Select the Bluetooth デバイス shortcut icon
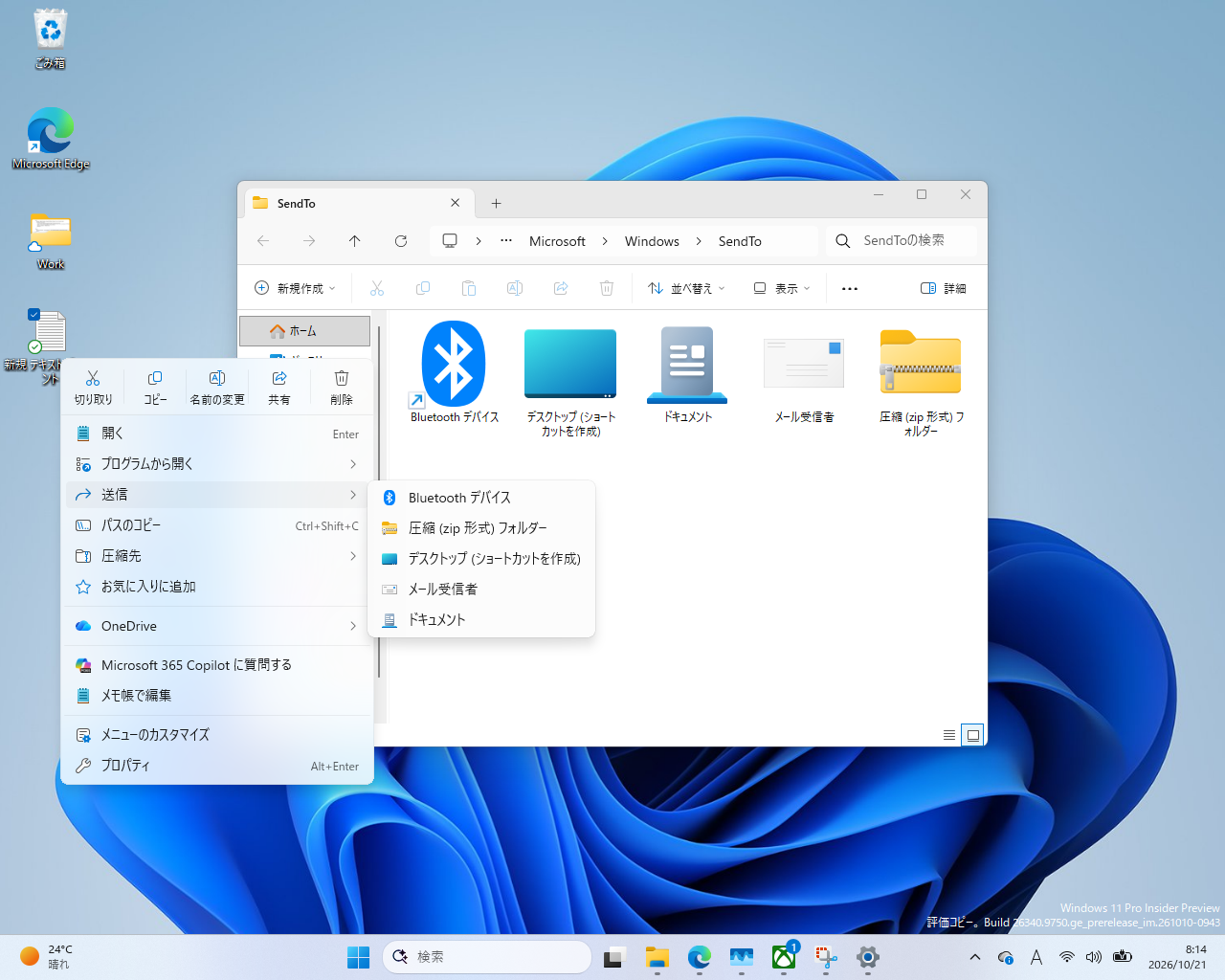The width and height of the screenshot is (1225, 980). (x=454, y=373)
